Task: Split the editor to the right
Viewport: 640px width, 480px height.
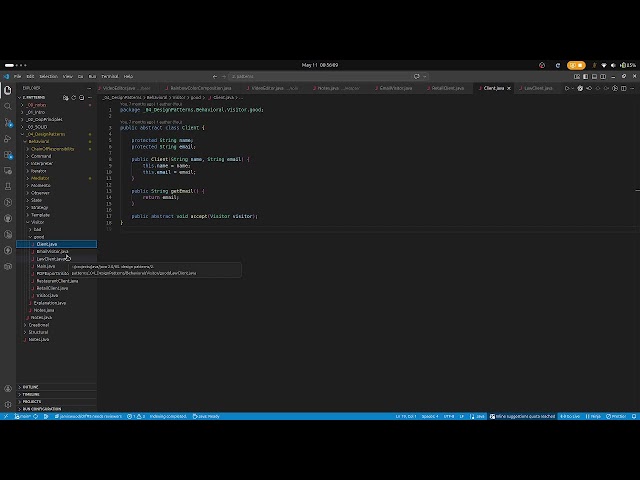Action: coord(624,88)
